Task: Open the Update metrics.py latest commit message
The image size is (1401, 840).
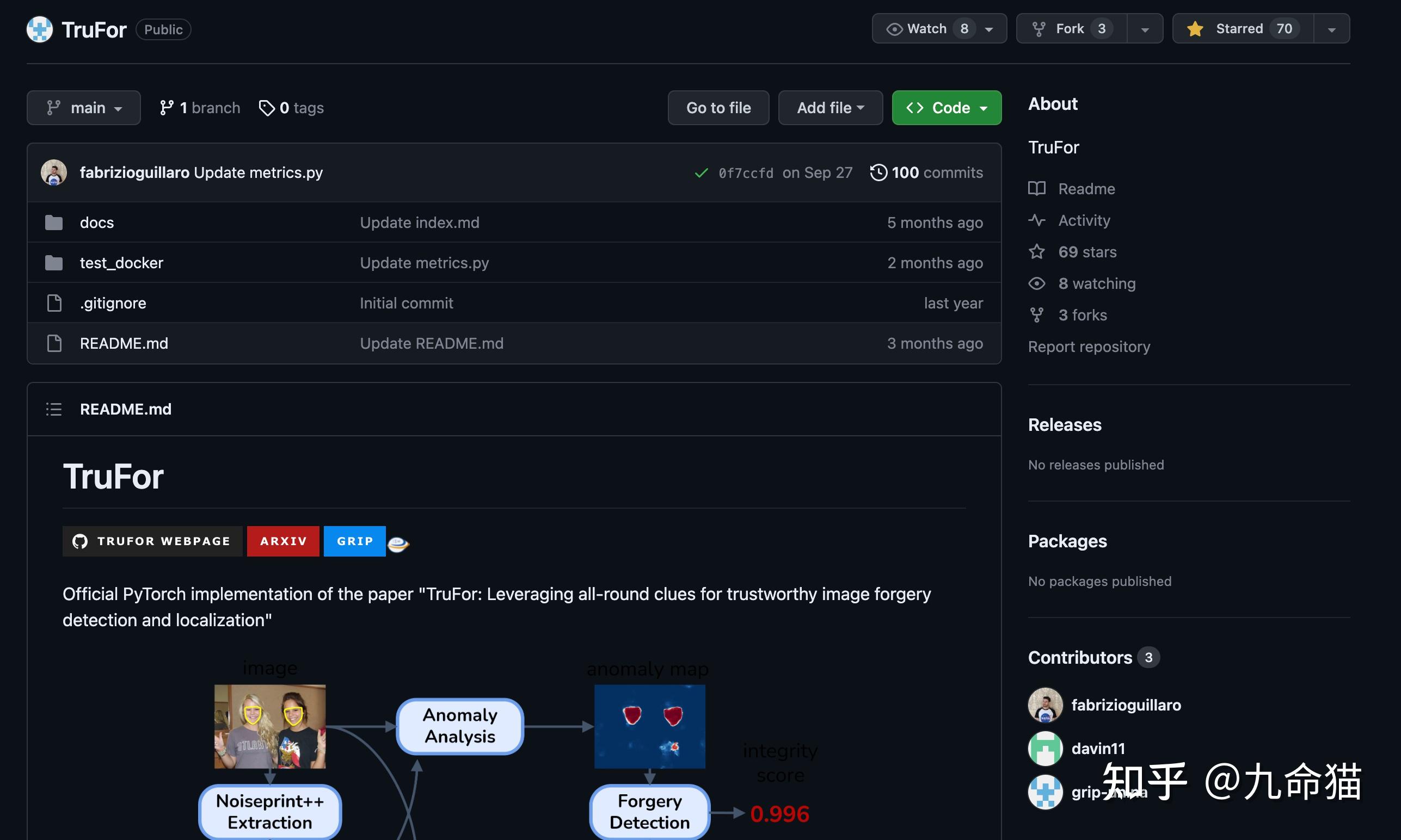Action: pyautogui.click(x=258, y=172)
